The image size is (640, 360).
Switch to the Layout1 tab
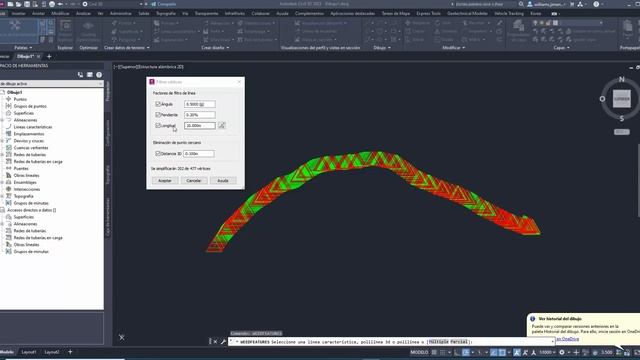[29, 352]
